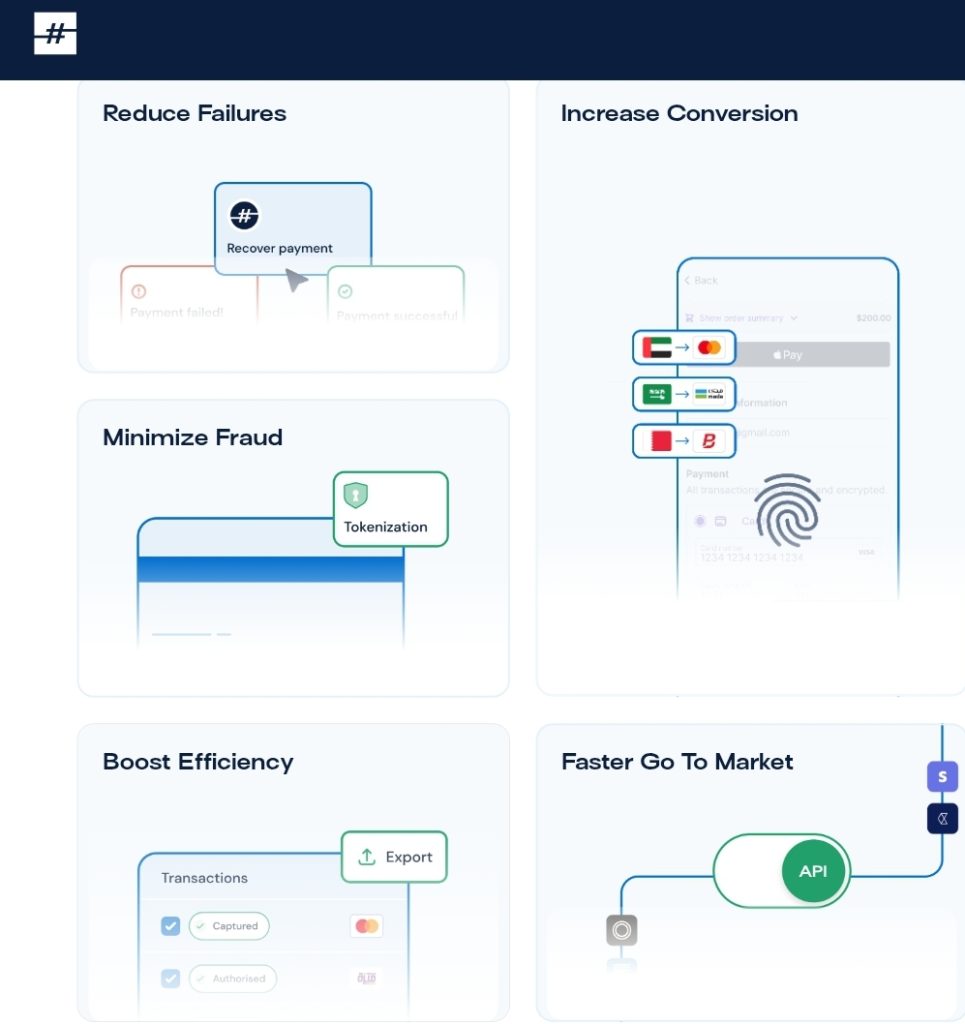Click the hashtag icon on the Recover payment card

pyautogui.click(x=243, y=215)
